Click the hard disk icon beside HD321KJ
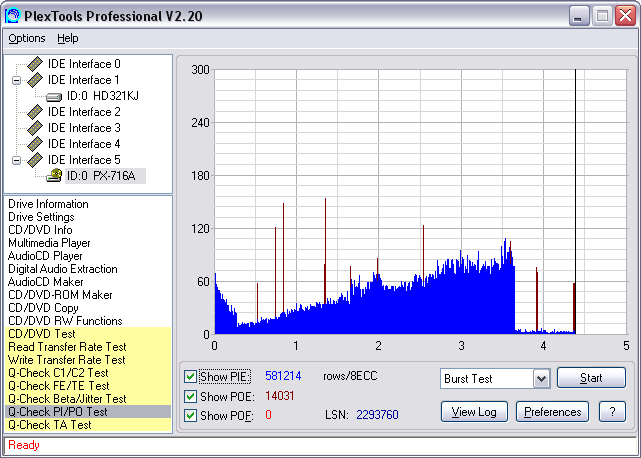641x458 pixels. 54,97
